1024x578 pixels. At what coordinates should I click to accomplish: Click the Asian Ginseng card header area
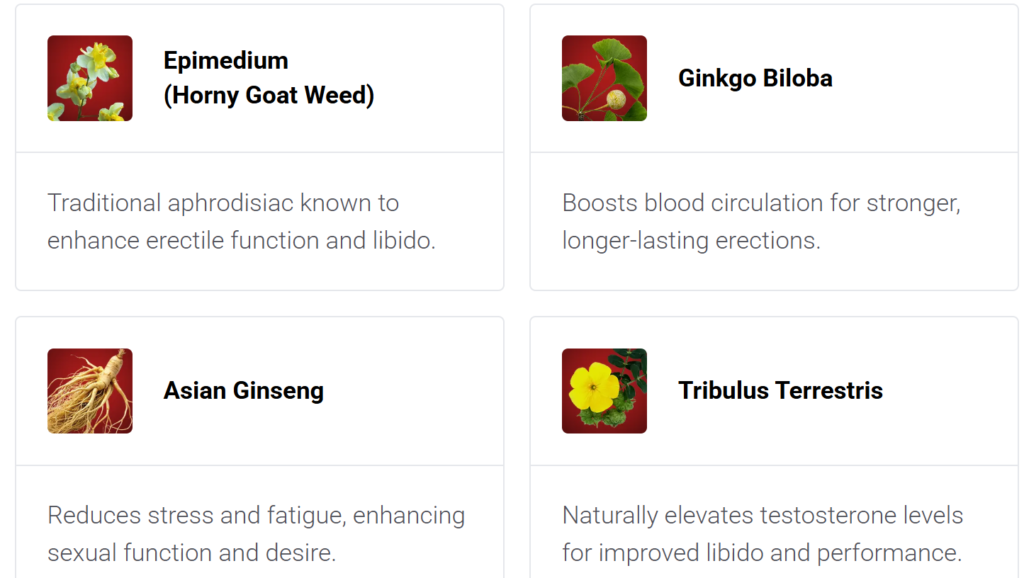(259, 391)
